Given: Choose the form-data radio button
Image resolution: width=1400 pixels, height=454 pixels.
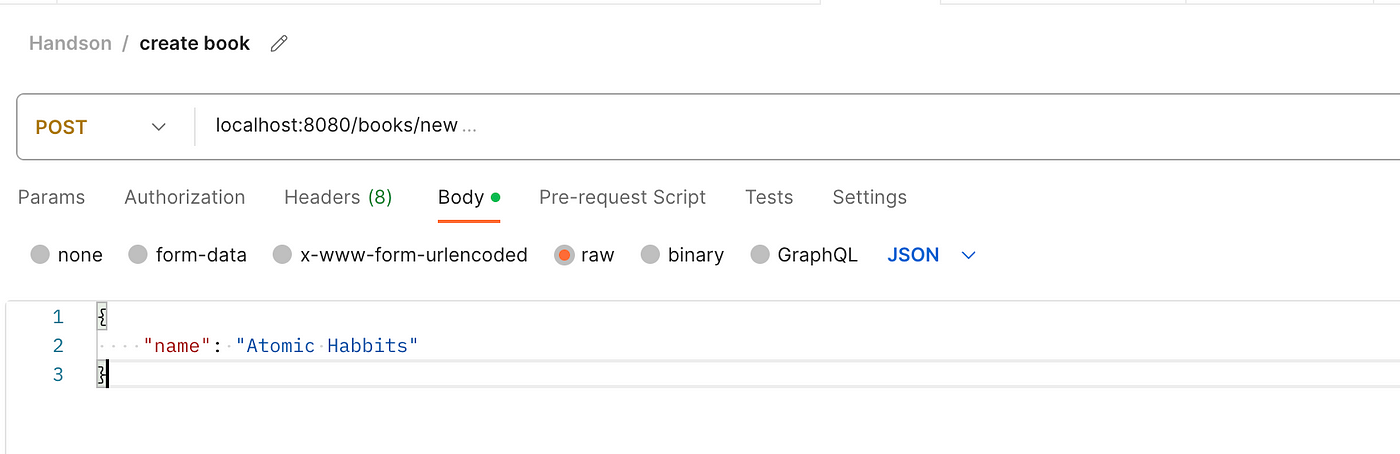Looking at the screenshot, I should coord(138,255).
